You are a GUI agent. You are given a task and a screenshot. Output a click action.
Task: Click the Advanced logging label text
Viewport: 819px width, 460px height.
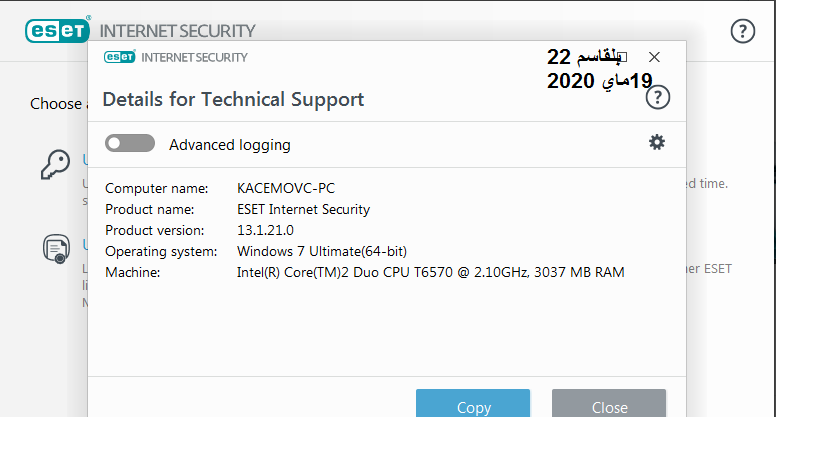point(230,145)
